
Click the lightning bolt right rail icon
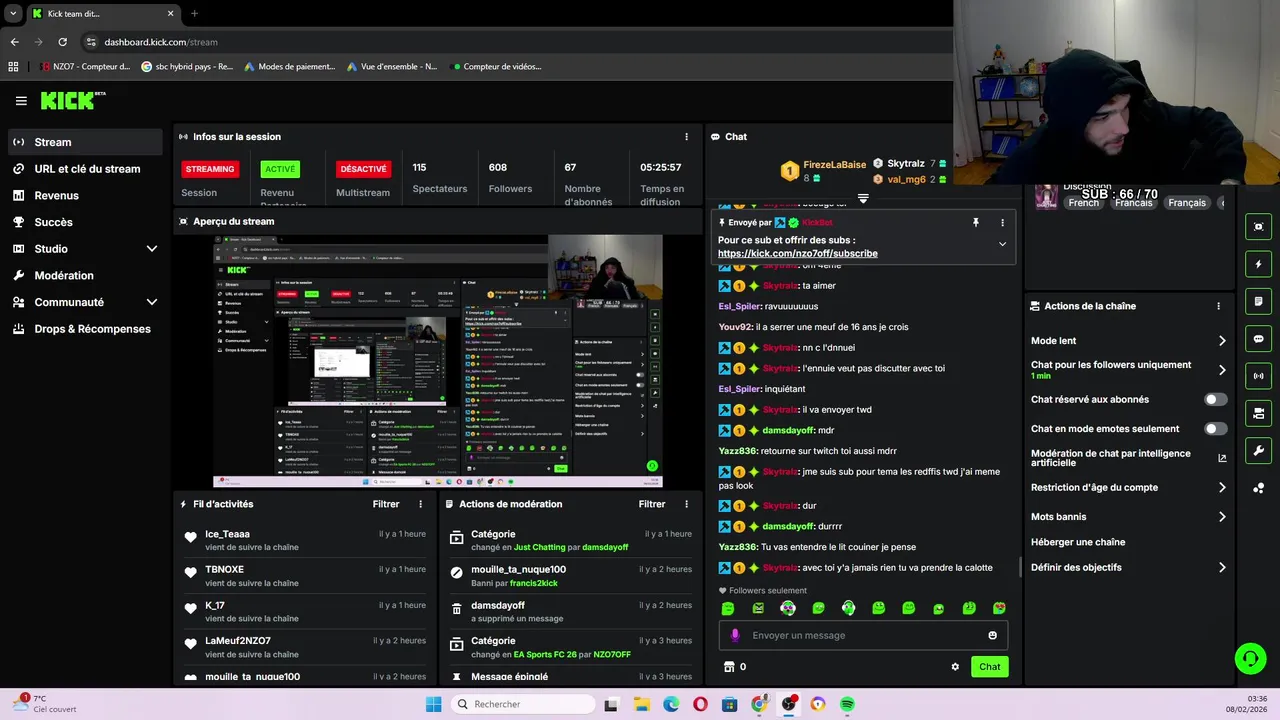(x=1258, y=265)
